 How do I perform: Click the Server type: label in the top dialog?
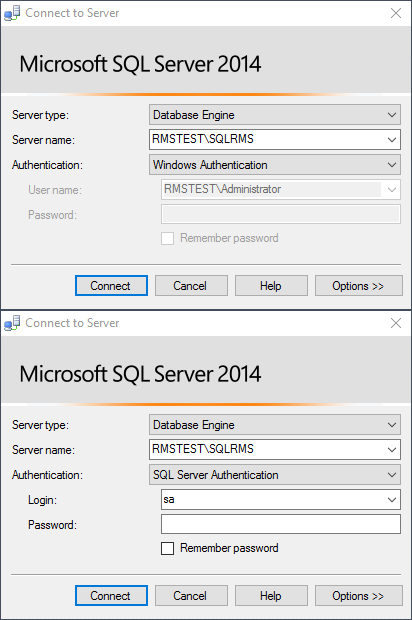click(x=40, y=115)
